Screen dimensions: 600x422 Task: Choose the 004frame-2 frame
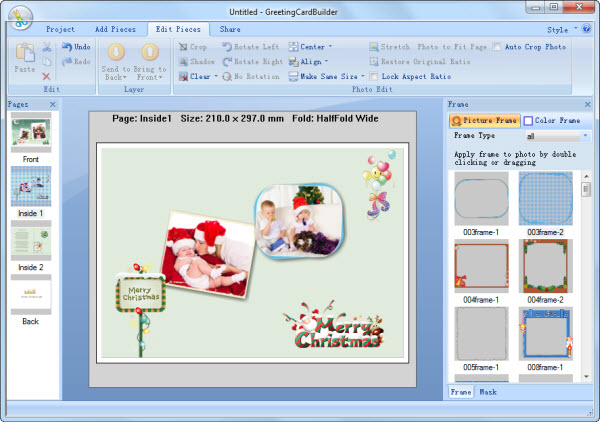[546, 266]
